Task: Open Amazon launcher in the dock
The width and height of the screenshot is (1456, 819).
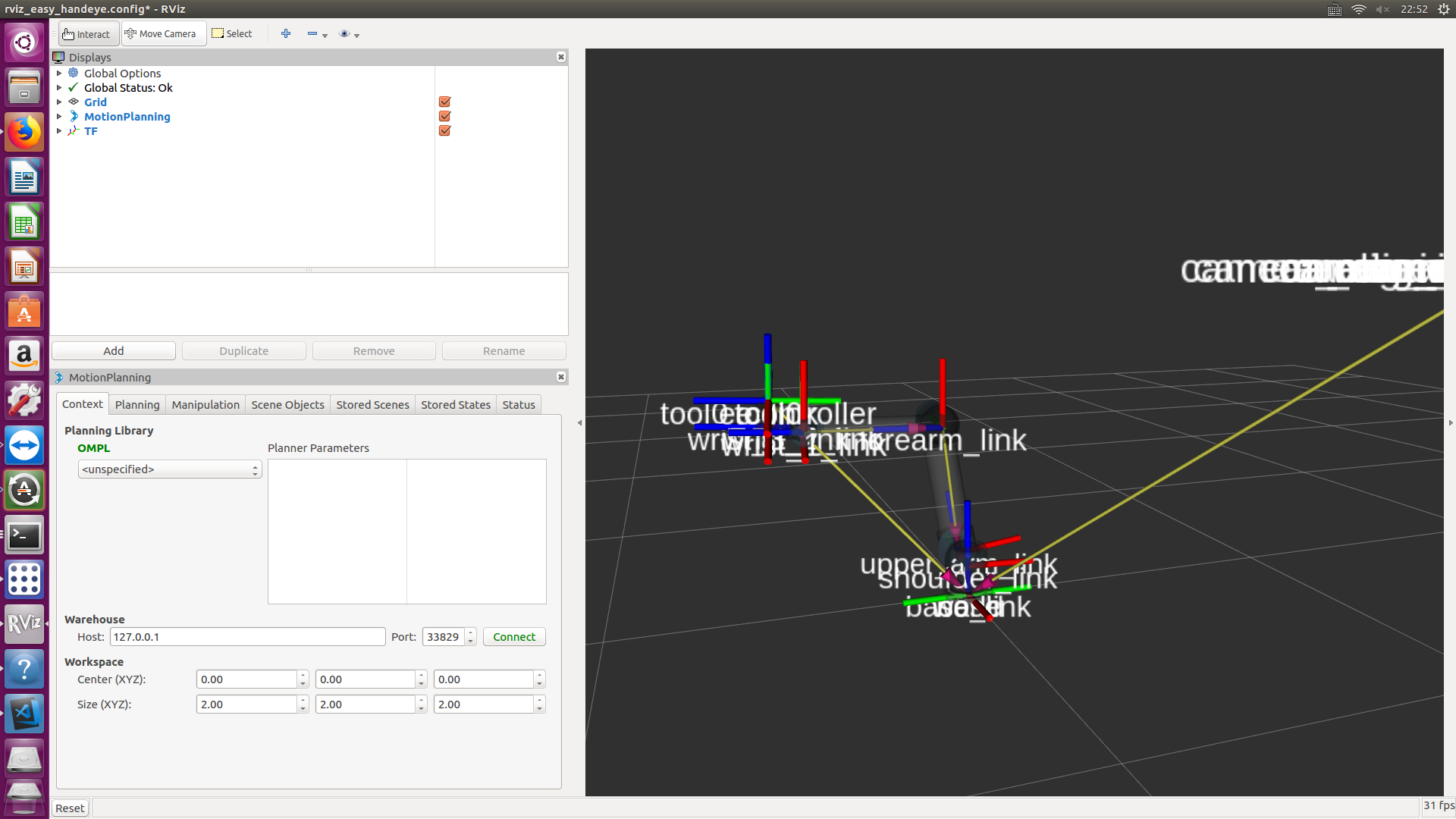Action: click(24, 356)
